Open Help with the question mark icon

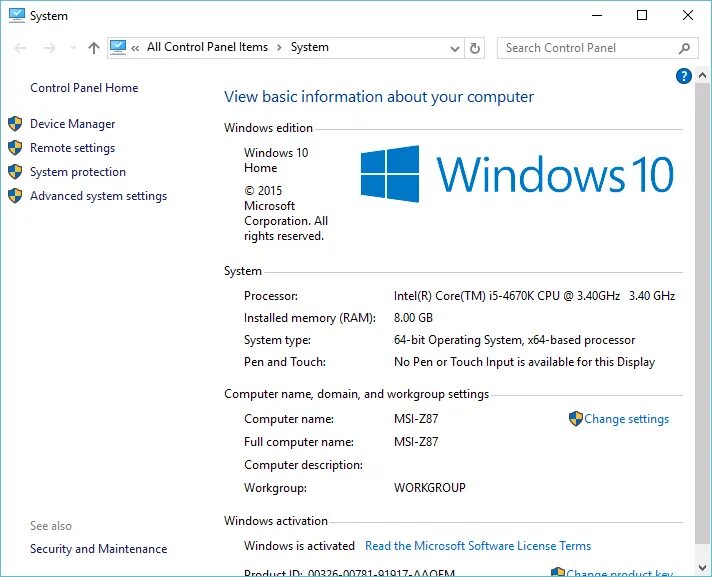coord(683,76)
